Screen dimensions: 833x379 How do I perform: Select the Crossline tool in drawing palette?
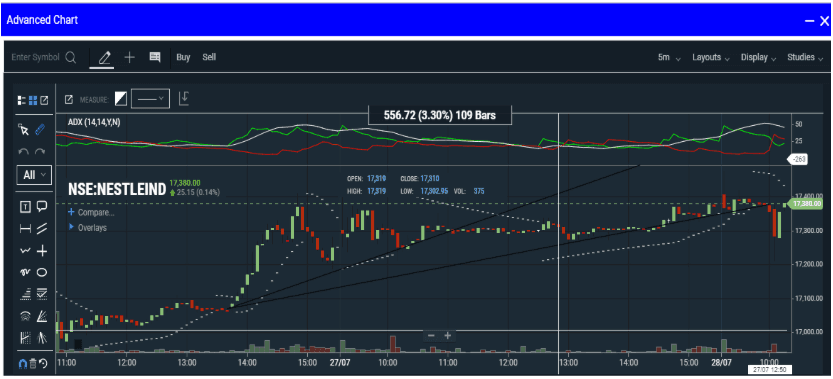click(x=41, y=251)
